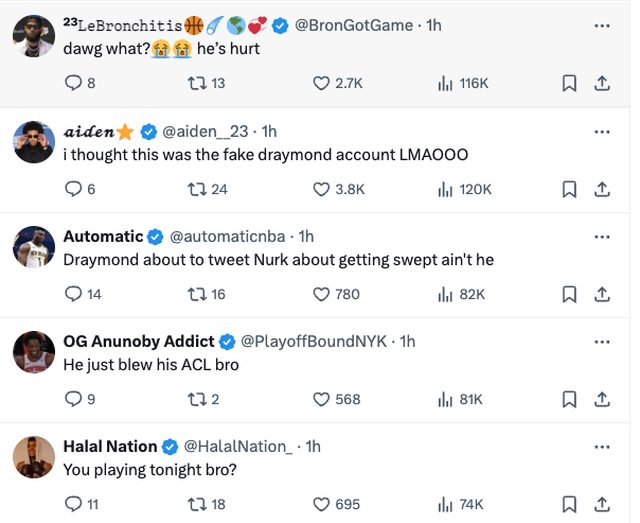Share Halal Nation's "You playing tonight" tweet
This screenshot has width=640, height=523.
602,504
